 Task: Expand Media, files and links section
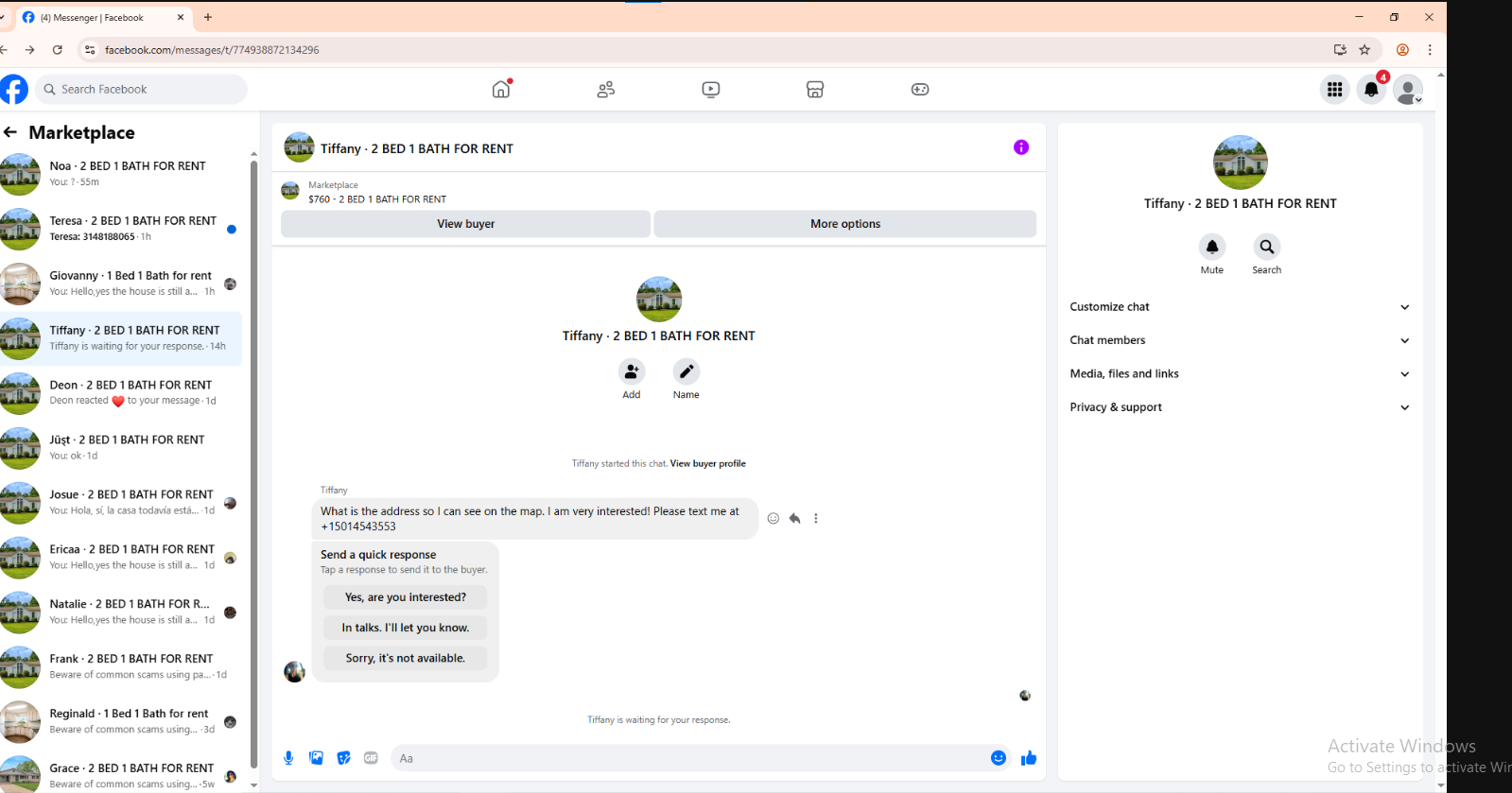click(x=1240, y=374)
